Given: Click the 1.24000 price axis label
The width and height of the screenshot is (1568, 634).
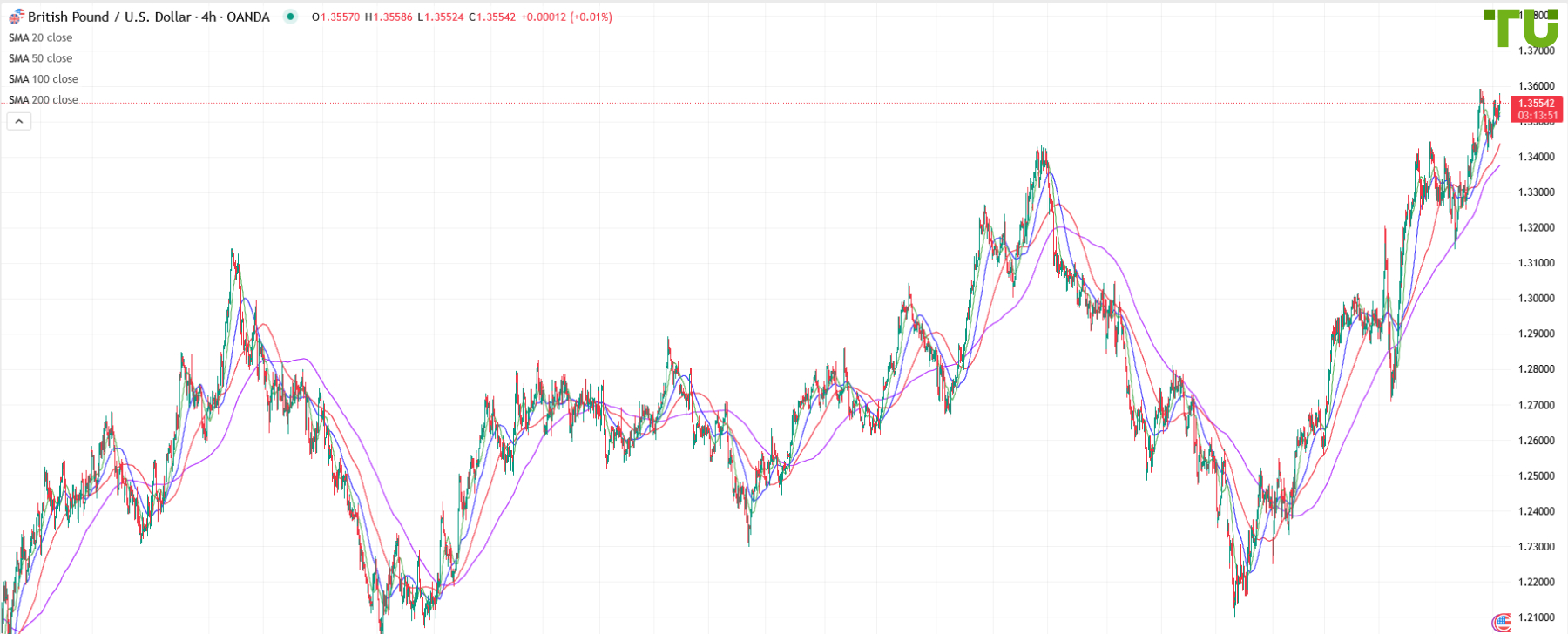Looking at the screenshot, I should click(x=1537, y=511).
